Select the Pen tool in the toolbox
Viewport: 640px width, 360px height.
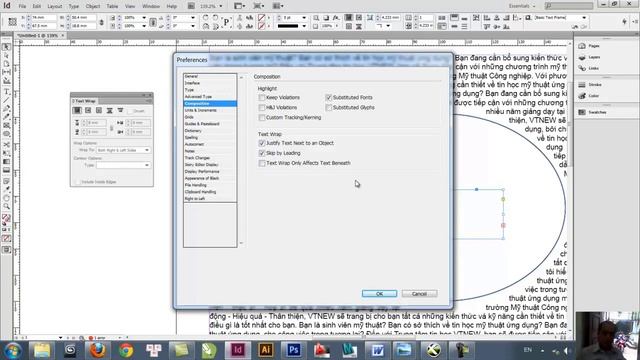click(7, 109)
